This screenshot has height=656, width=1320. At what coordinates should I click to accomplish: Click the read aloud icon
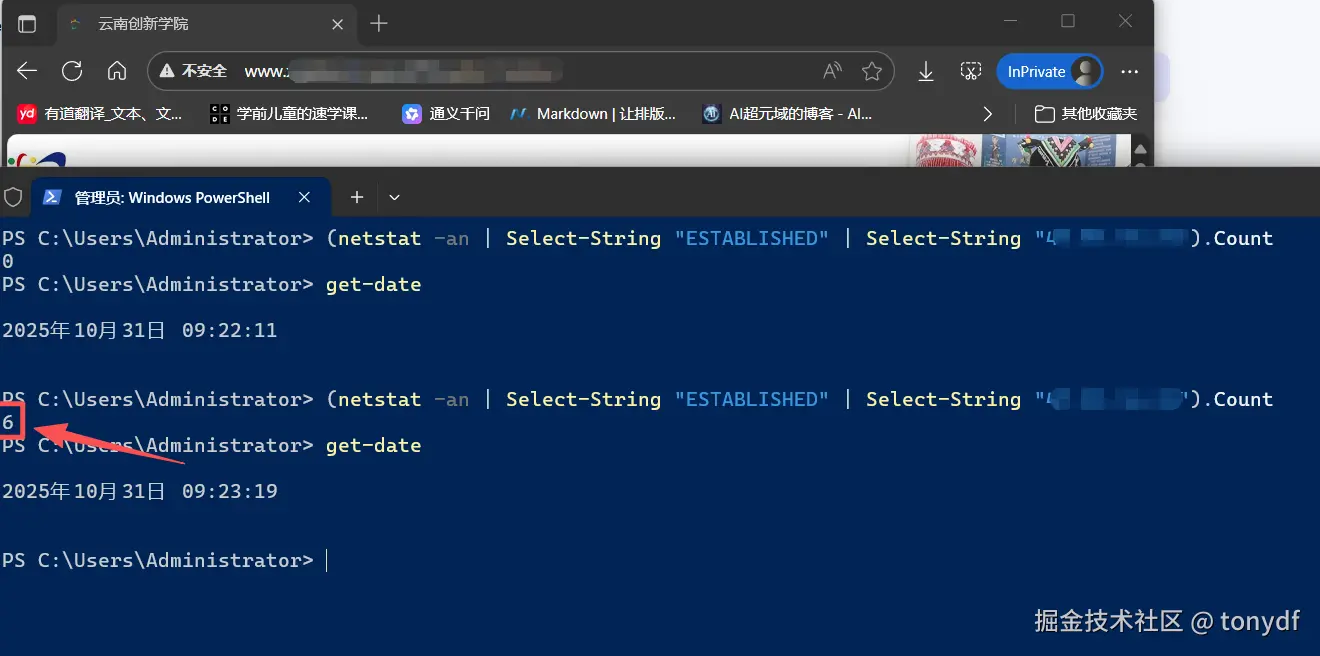pos(832,71)
